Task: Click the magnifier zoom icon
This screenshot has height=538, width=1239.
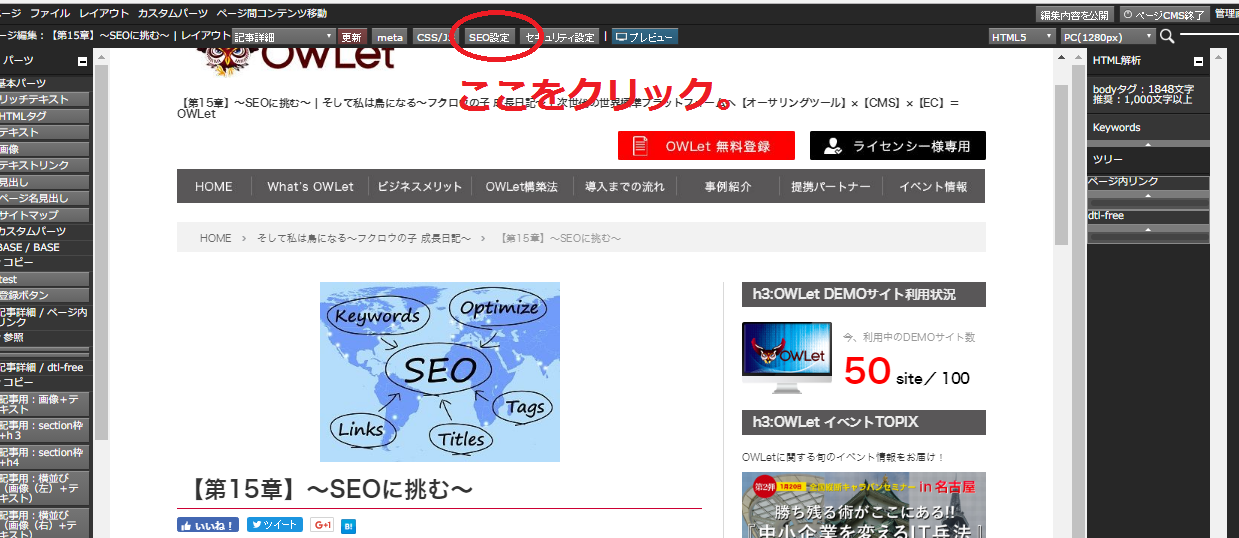Action: [1167, 37]
